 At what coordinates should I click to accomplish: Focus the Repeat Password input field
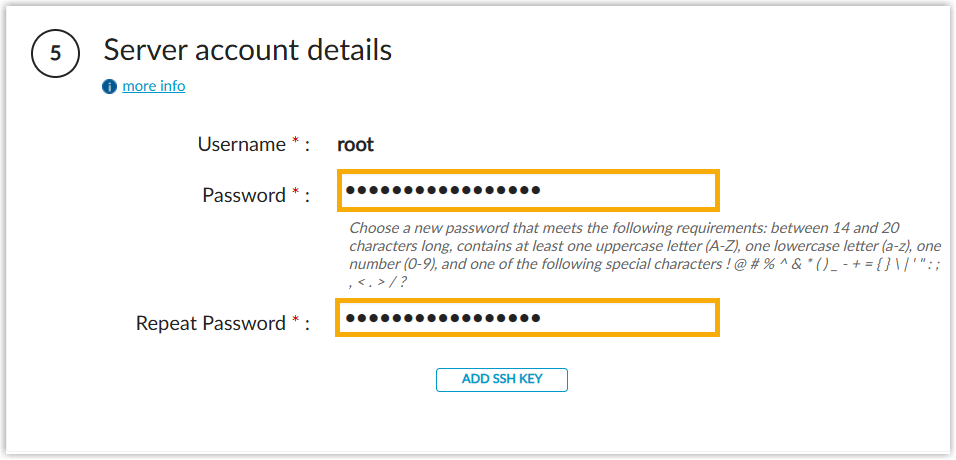coord(527,318)
